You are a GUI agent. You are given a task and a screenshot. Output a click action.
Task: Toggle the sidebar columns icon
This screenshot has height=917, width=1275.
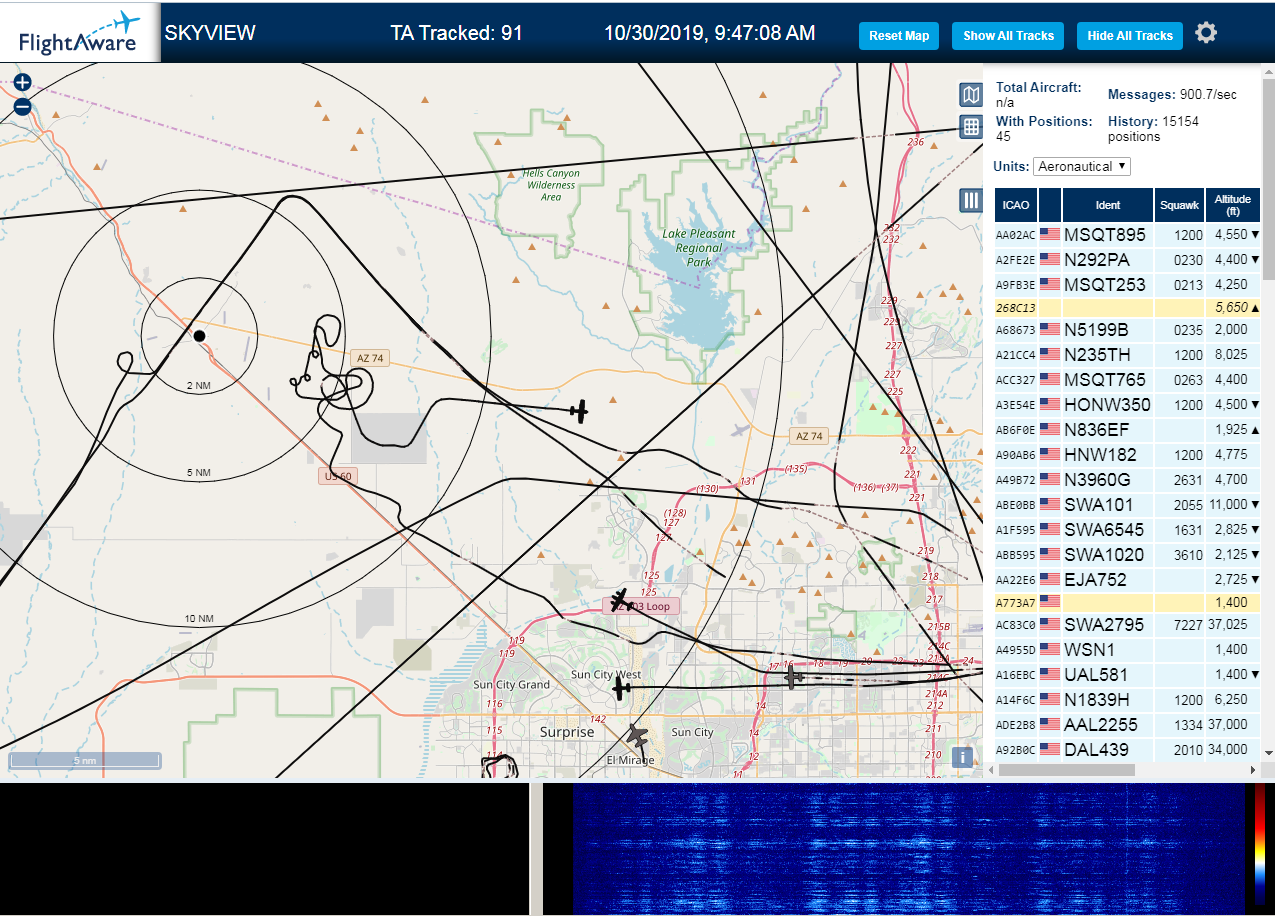coord(970,200)
